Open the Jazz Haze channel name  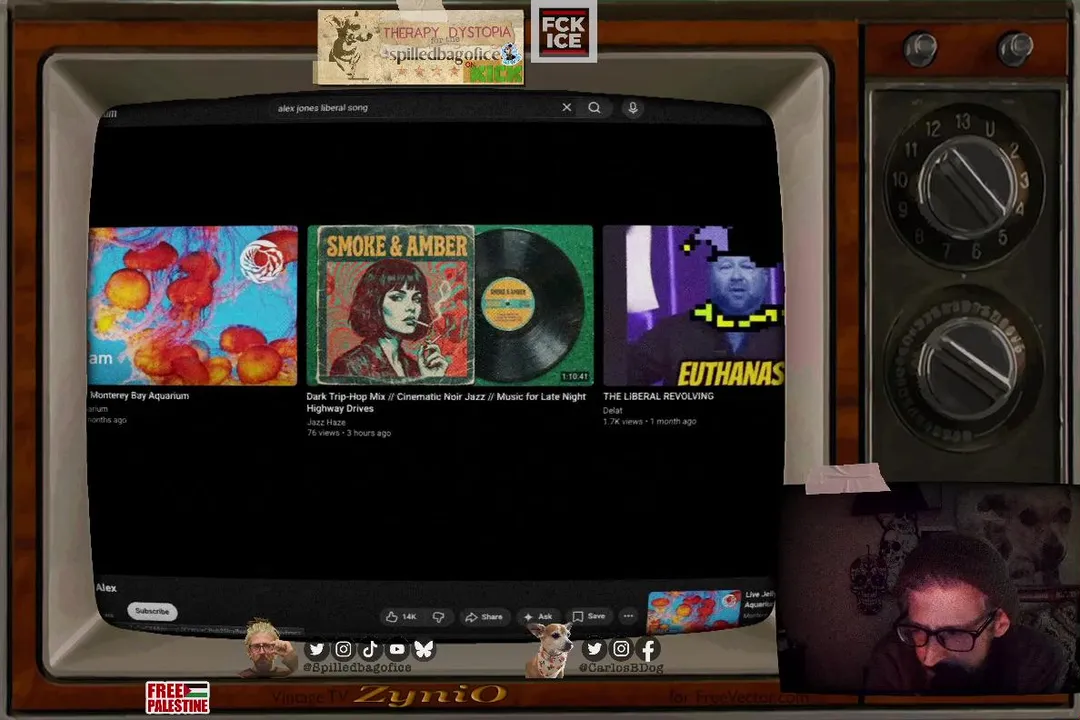pos(326,422)
